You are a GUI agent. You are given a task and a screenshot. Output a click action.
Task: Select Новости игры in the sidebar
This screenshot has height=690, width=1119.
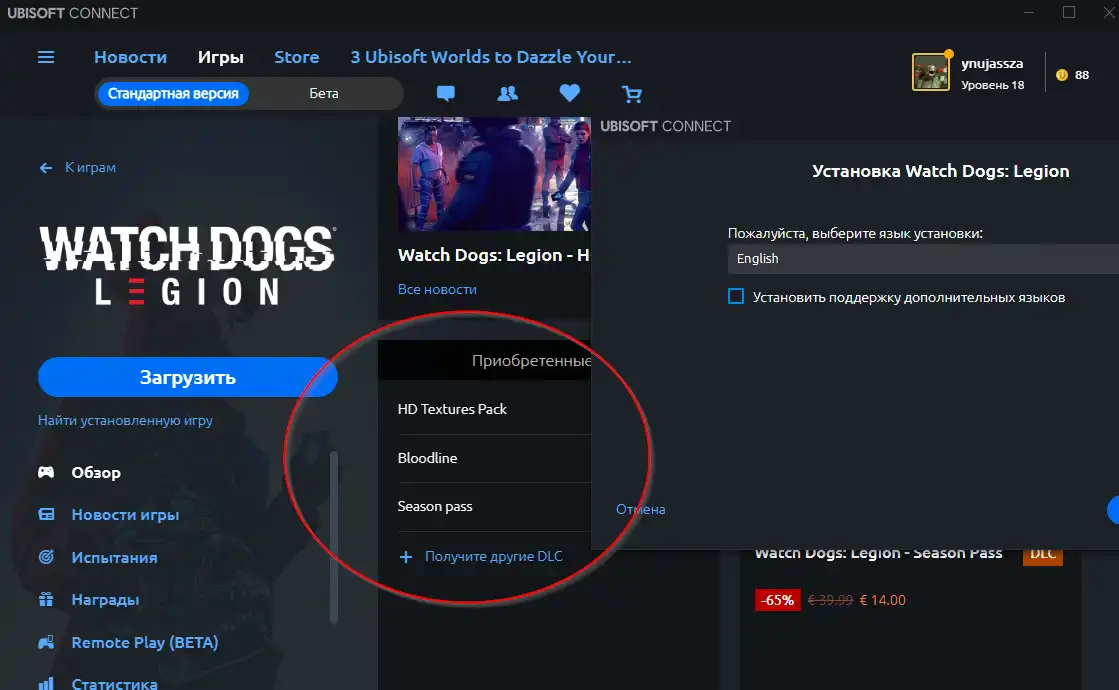tap(125, 514)
